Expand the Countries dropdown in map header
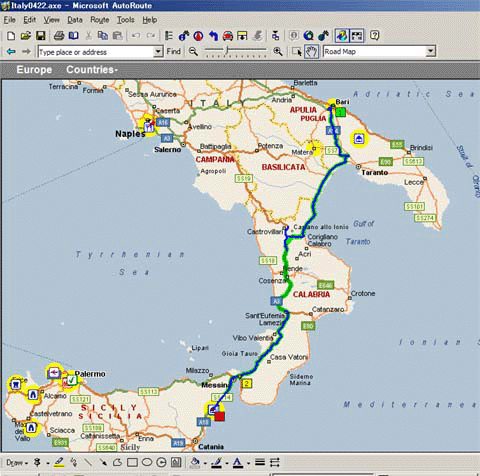 92,70
